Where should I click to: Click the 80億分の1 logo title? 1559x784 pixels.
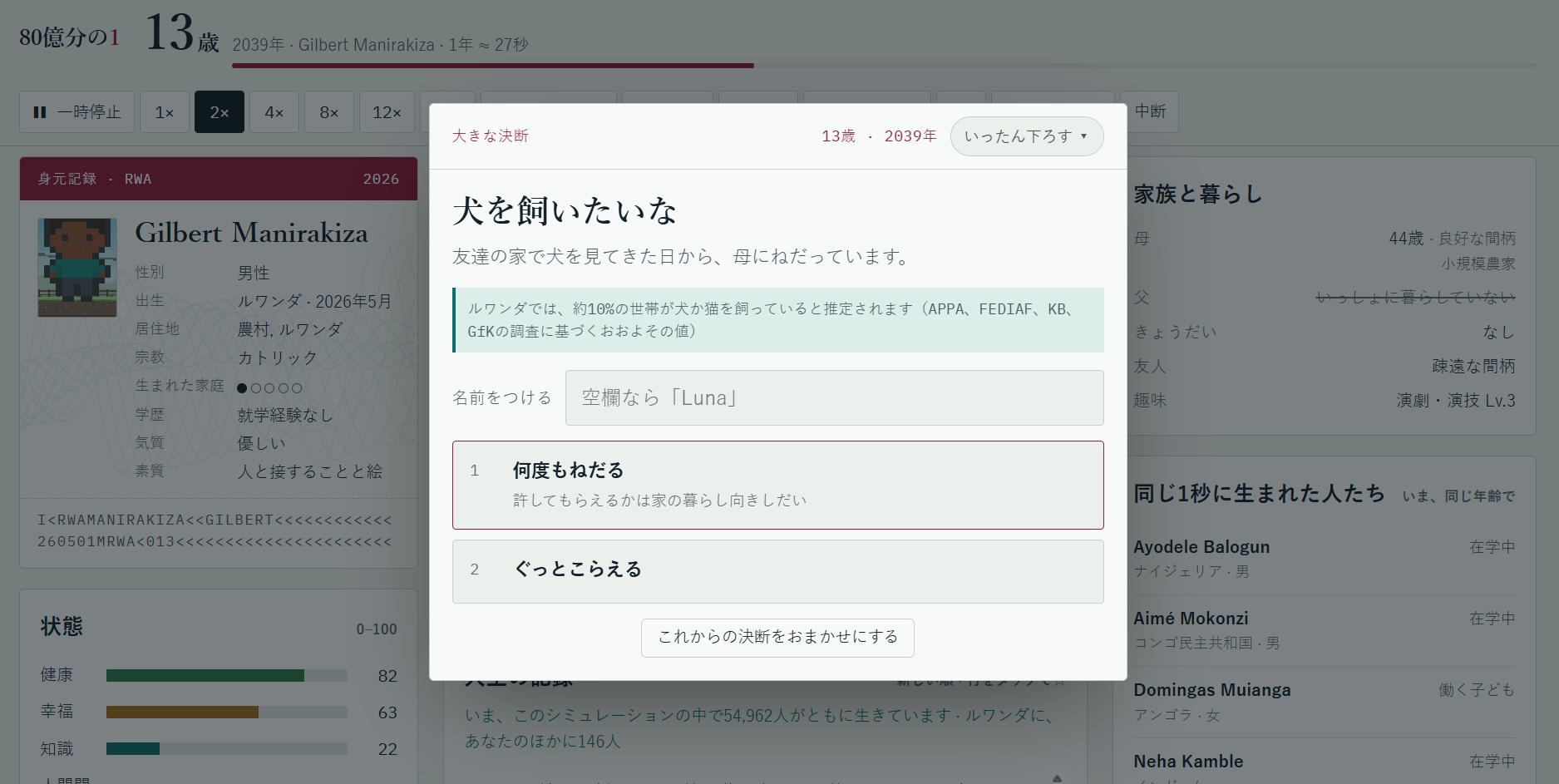tap(70, 37)
